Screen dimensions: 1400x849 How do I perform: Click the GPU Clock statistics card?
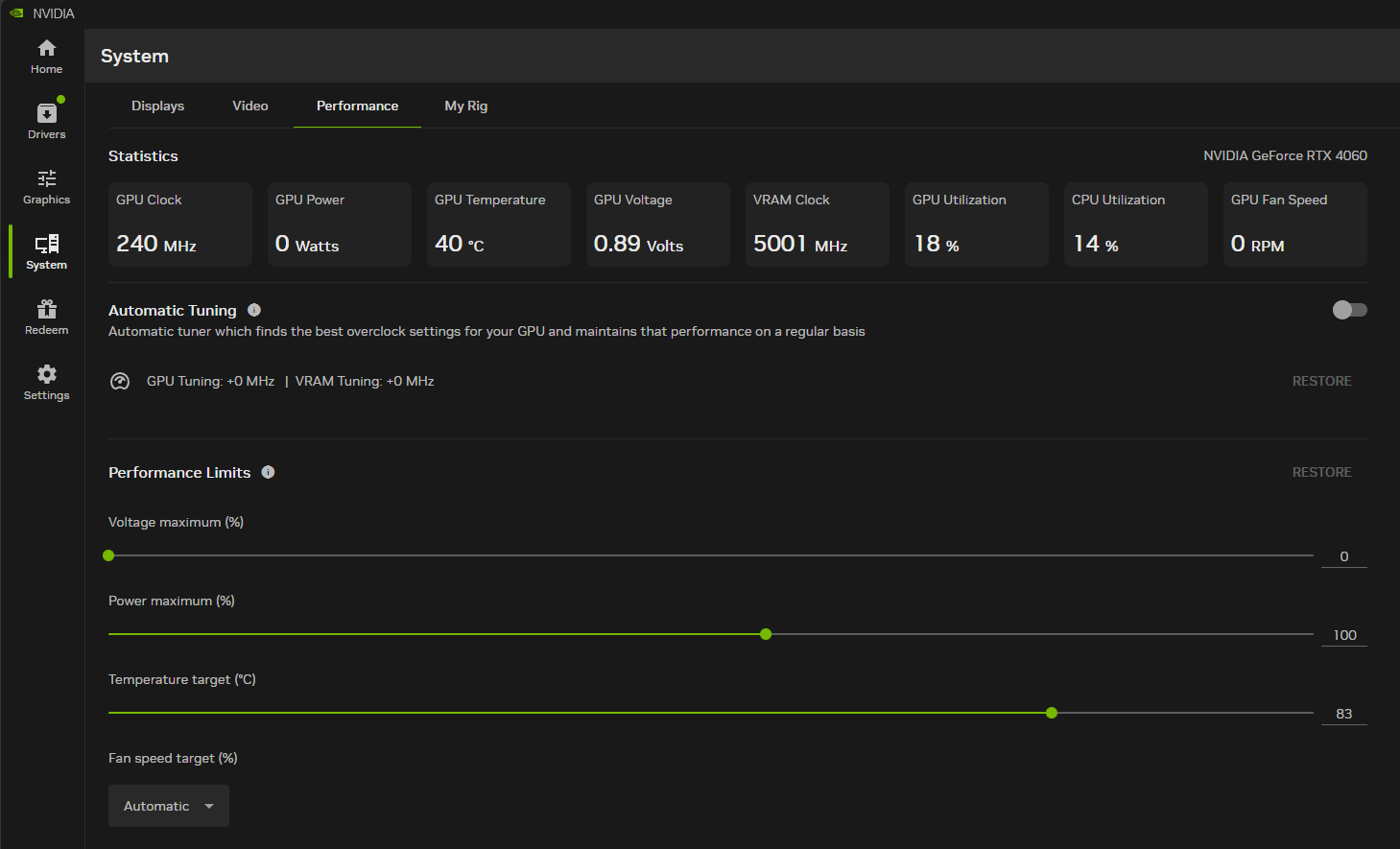(180, 224)
